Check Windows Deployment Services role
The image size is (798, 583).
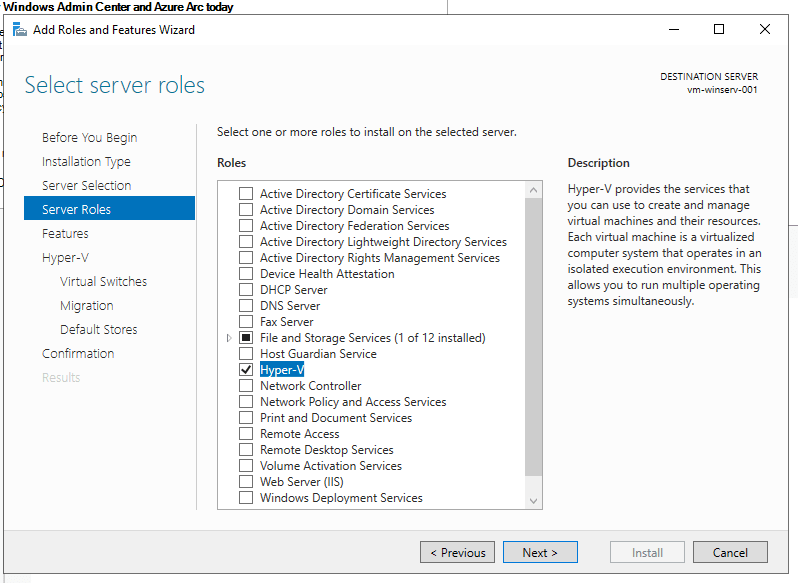click(246, 498)
